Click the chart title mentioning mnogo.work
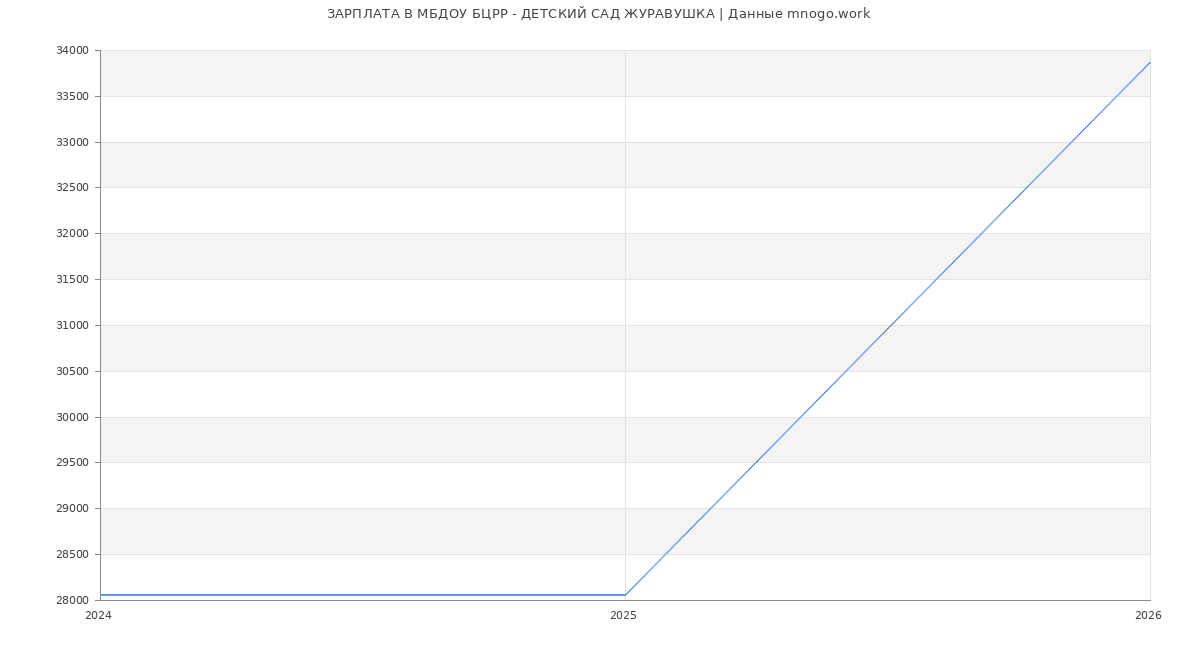 (x=598, y=14)
